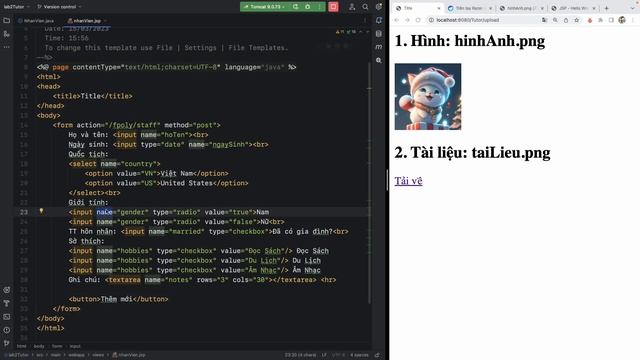Open Chrome translate icon in address bar
This screenshot has width=640, height=360.
pos(544,20)
